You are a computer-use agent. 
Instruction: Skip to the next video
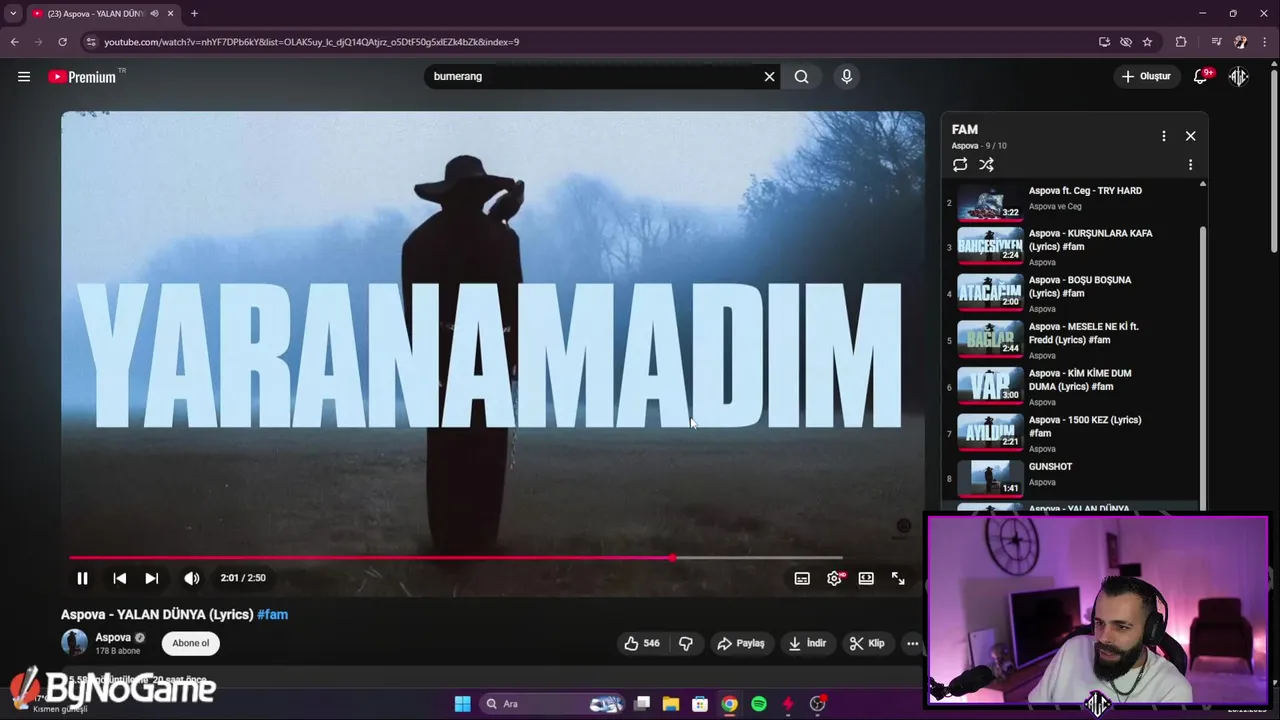(x=151, y=578)
